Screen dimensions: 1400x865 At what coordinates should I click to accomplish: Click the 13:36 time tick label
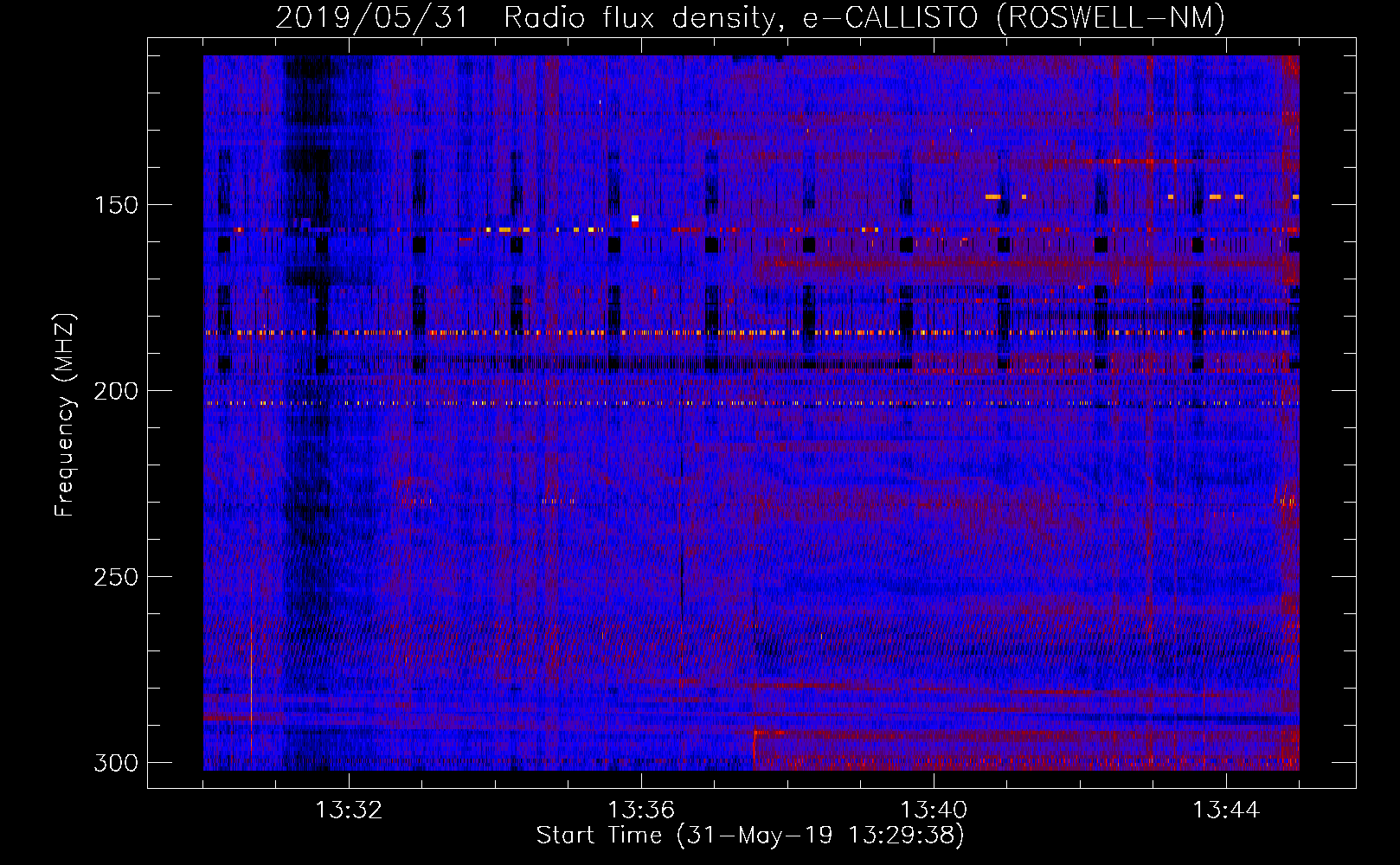[x=641, y=811]
